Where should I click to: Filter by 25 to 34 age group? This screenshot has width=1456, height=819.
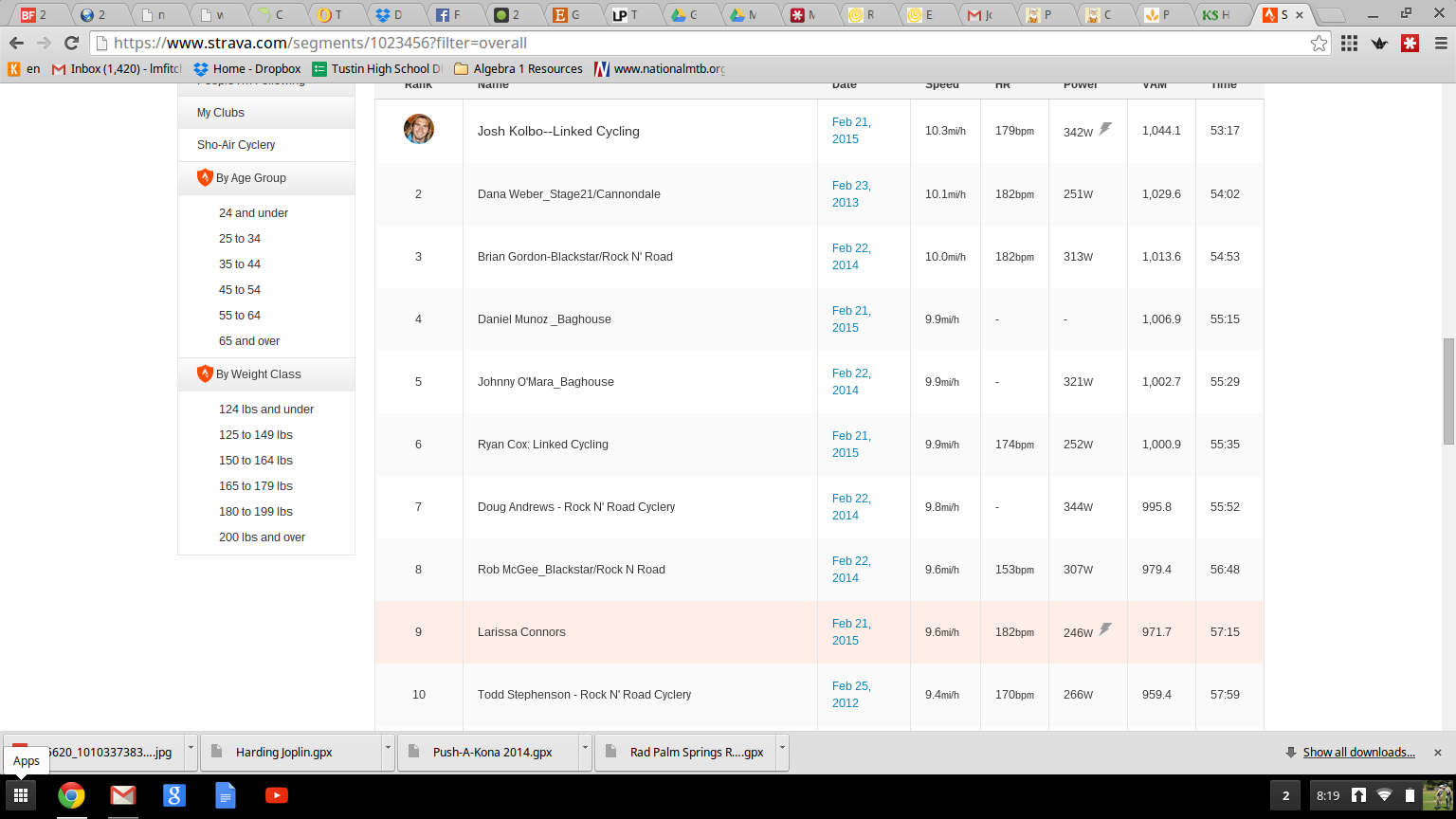(x=240, y=239)
